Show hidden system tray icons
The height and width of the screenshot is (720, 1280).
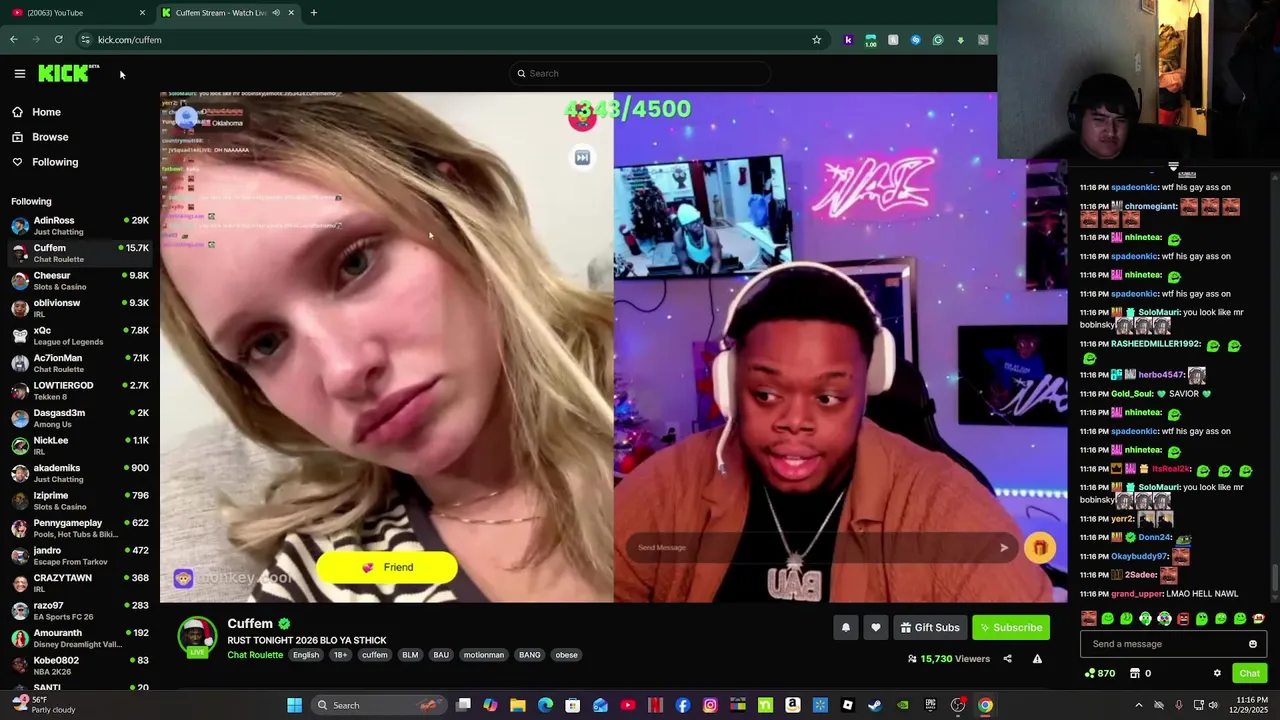1139,705
